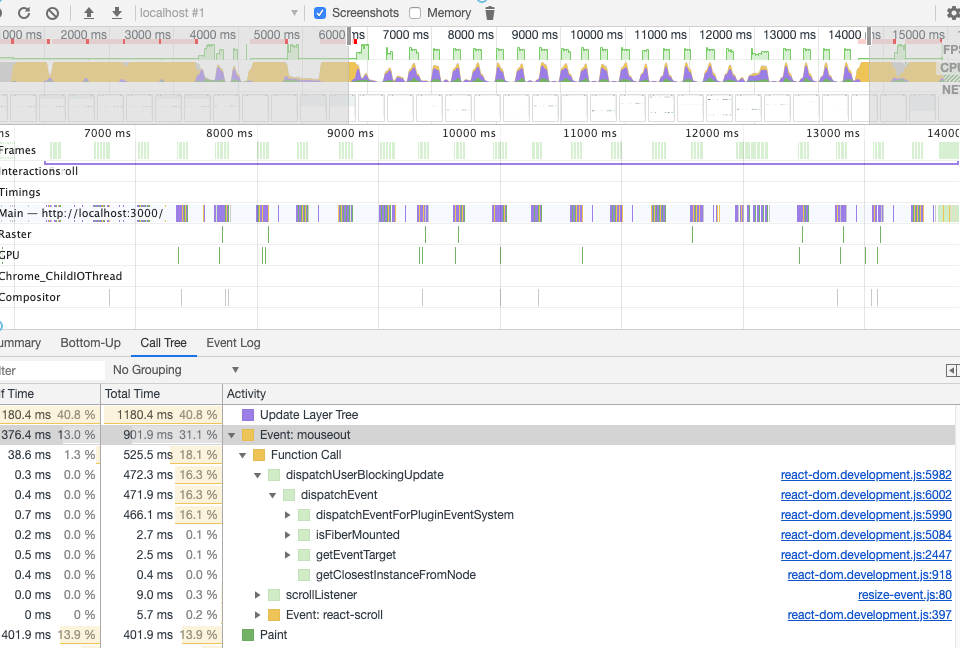The height and width of the screenshot is (658, 970).
Task: Enable the Memory checkbox
Action: (415, 13)
